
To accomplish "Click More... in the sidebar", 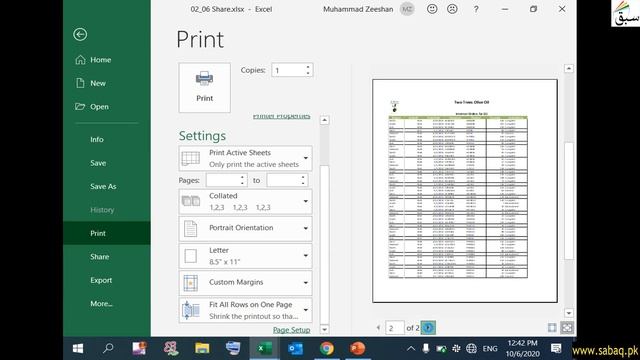I will [101, 304].
